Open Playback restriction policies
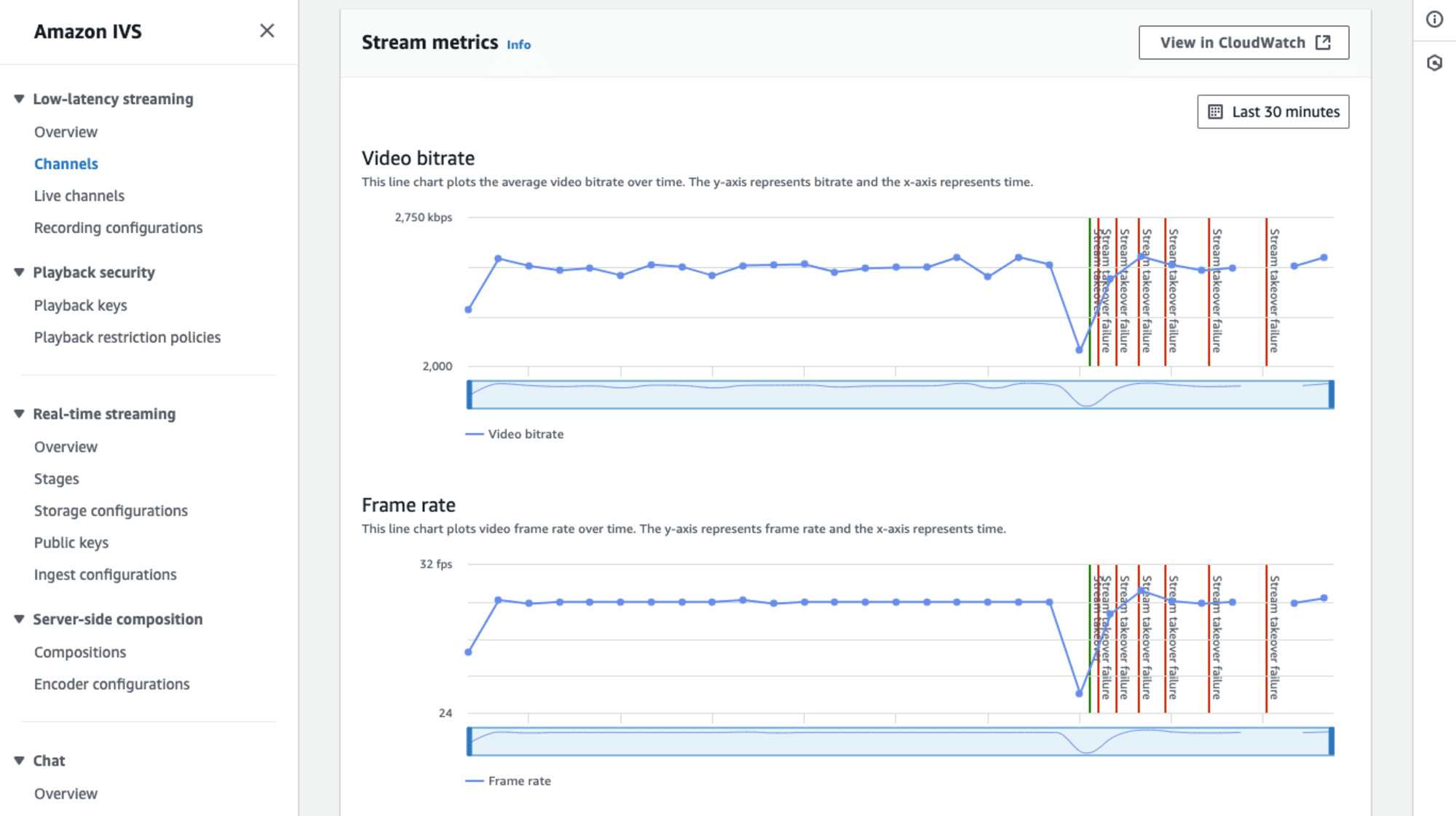This screenshot has height=816, width=1456. 127,338
